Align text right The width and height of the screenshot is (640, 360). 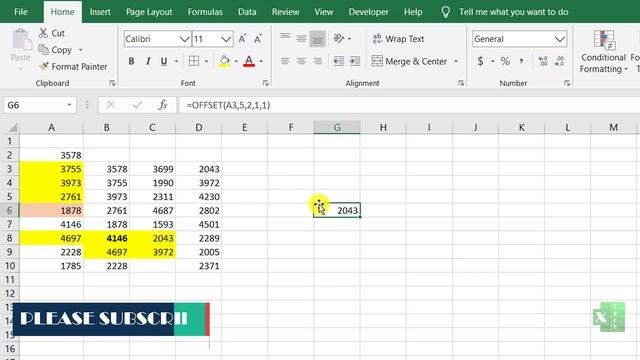318,61
